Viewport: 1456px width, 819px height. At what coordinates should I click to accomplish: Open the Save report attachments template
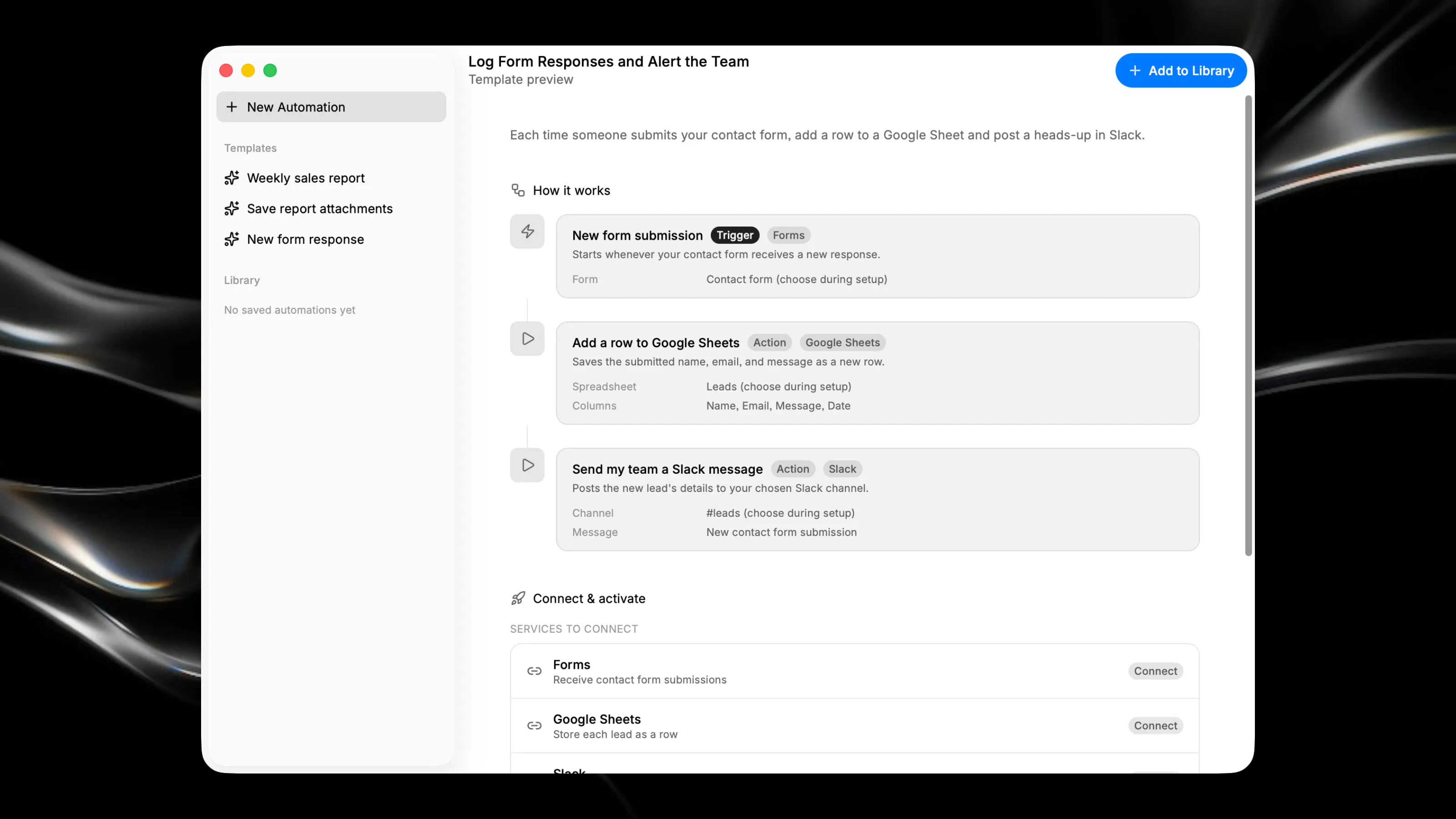coord(331,208)
